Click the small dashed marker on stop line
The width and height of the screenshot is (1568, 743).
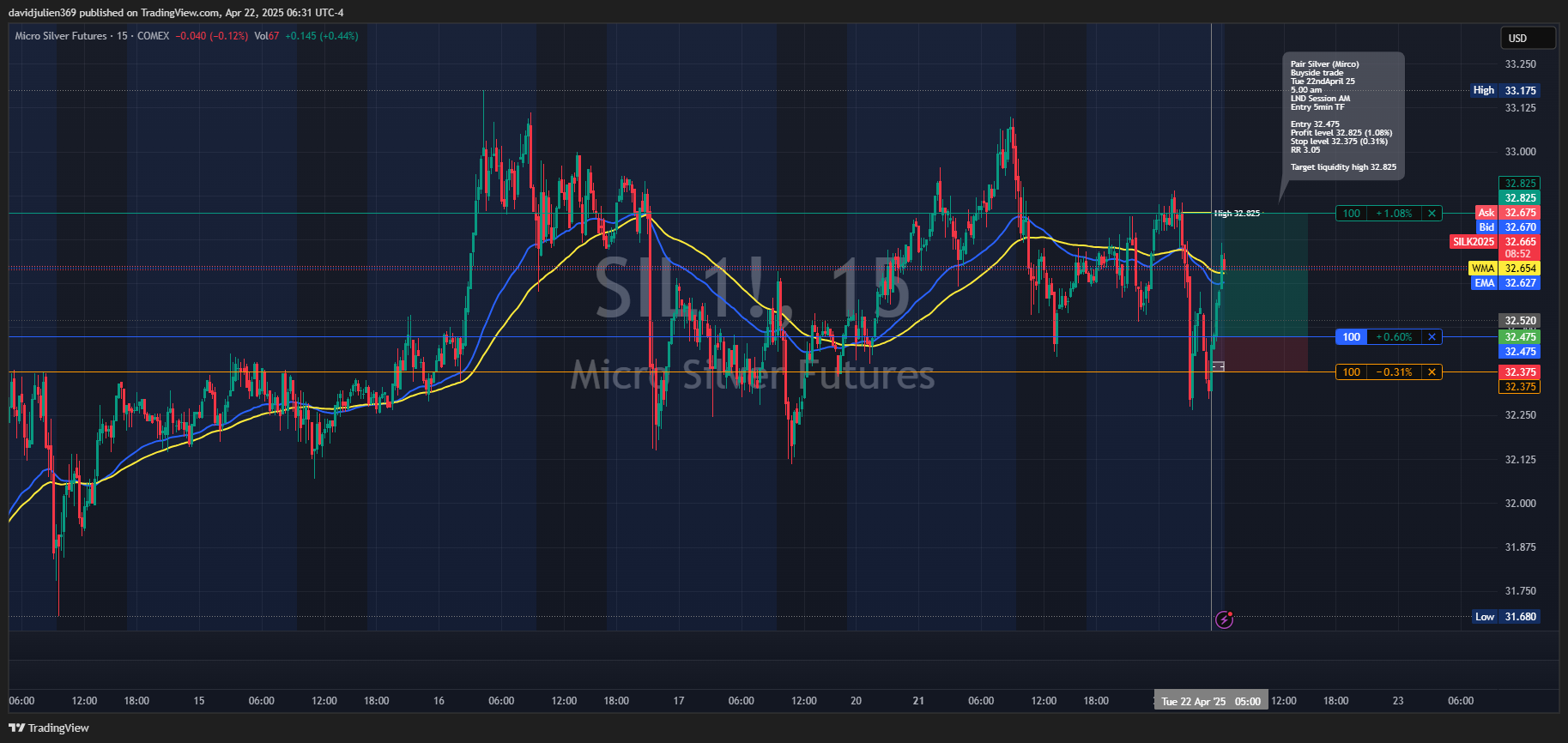[x=1218, y=366]
